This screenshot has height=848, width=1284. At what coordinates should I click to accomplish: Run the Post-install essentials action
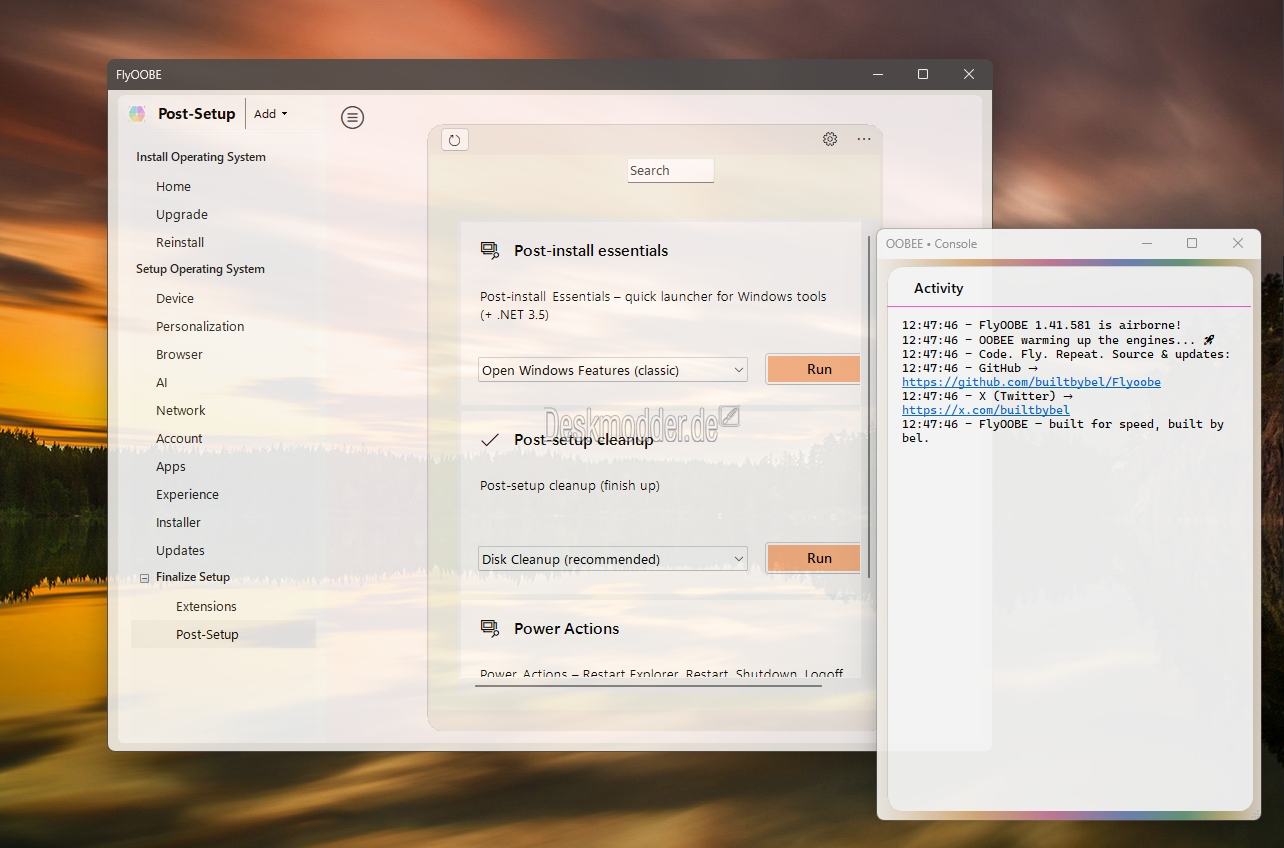(818, 369)
